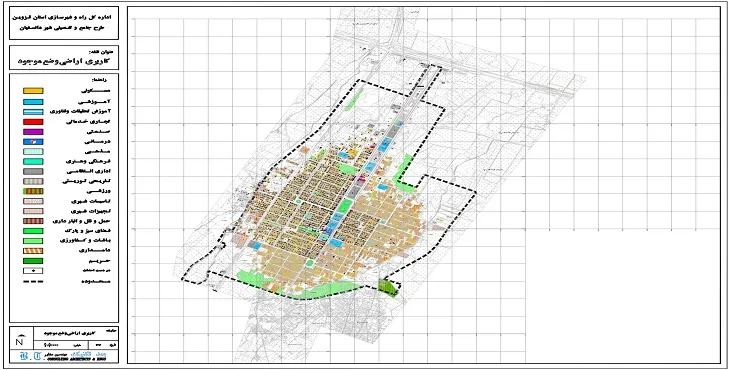Select the orange diagonal-hatched دامداری swatch
The image size is (730, 370).
pos(33,251)
